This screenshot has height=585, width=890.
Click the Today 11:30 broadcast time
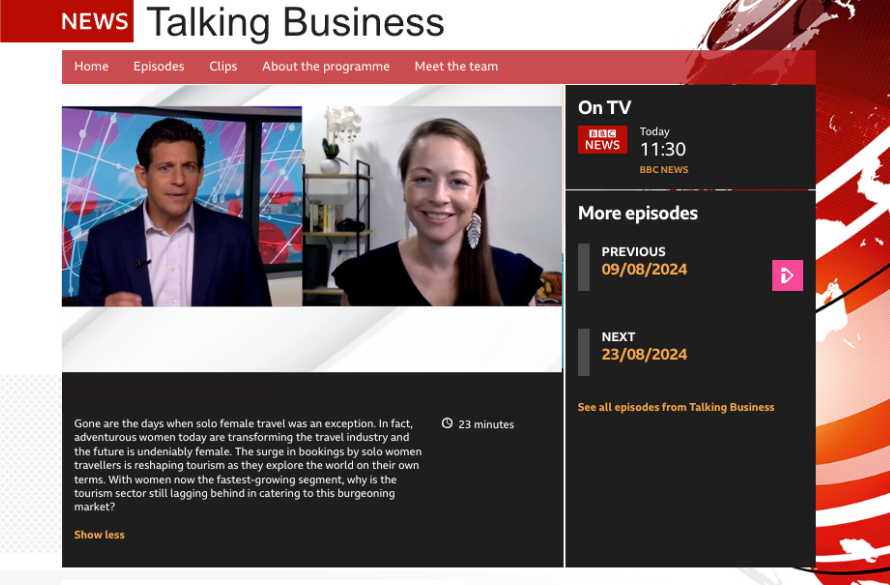662,149
